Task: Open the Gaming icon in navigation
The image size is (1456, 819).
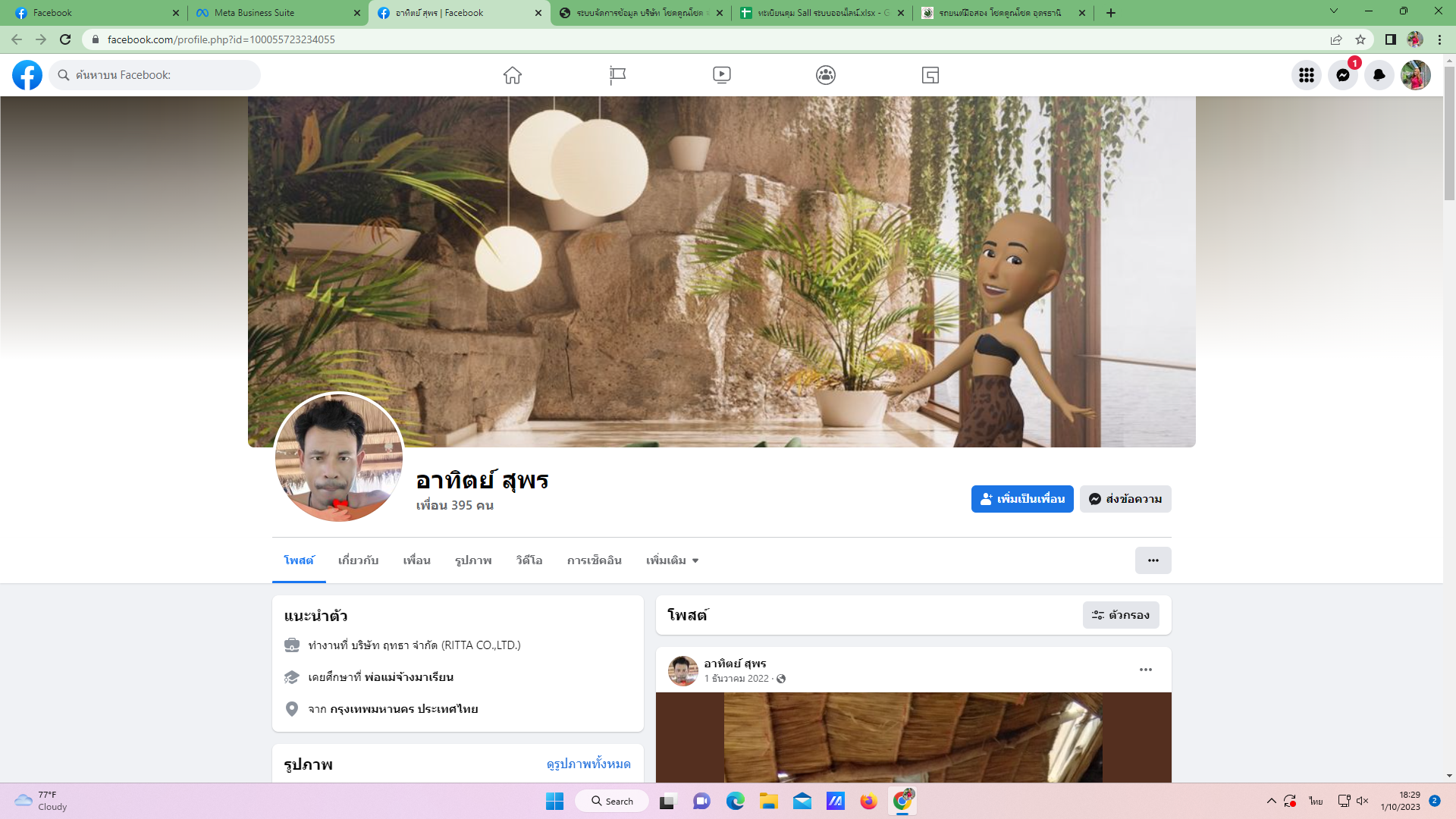Action: (930, 75)
